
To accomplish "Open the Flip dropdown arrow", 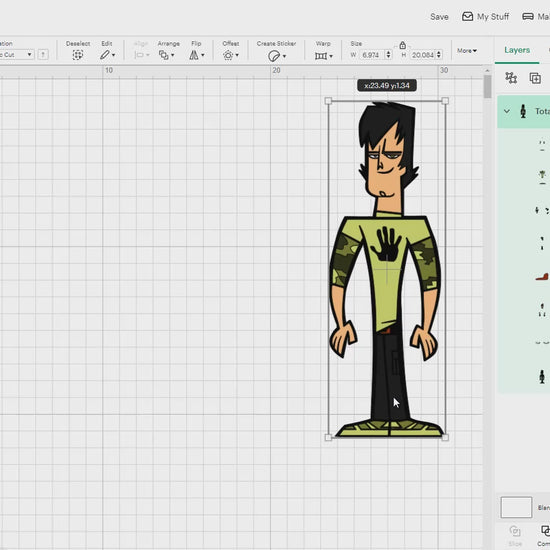I will pos(202,55).
